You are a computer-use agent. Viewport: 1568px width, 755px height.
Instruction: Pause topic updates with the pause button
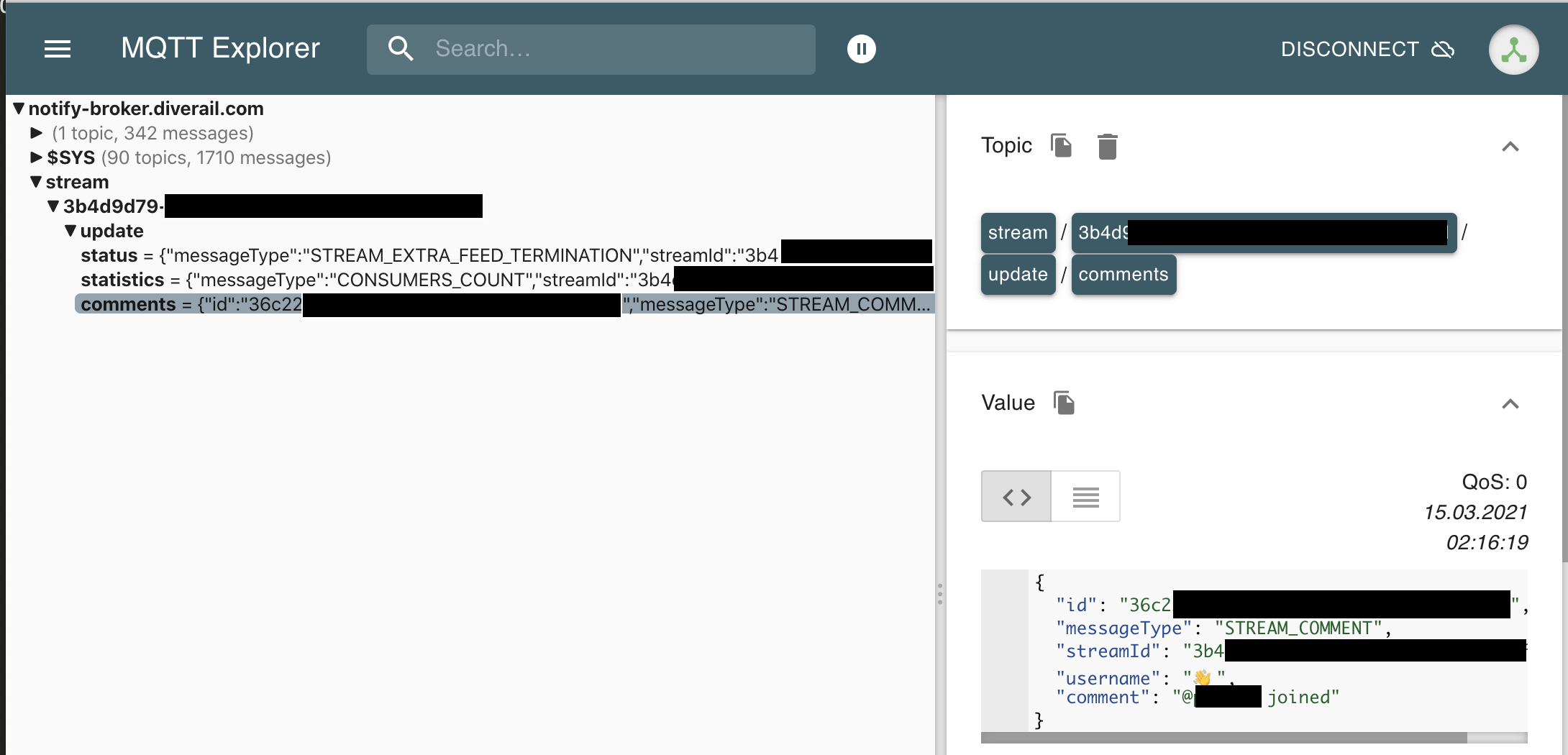point(861,49)
